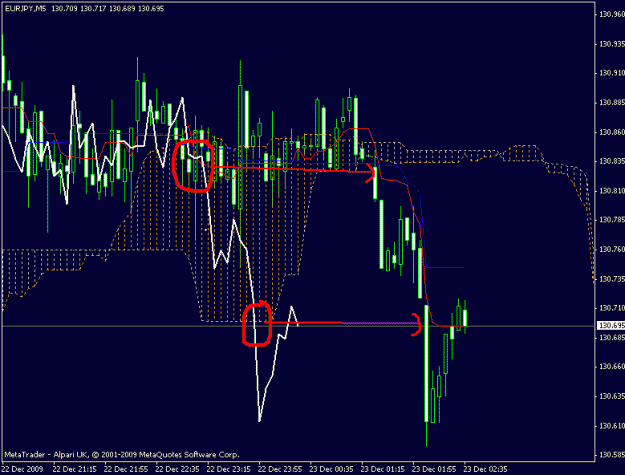Click the 23 Dec 00:35 time label
This screenshot has height=475, width=625.
coord(332,469)
